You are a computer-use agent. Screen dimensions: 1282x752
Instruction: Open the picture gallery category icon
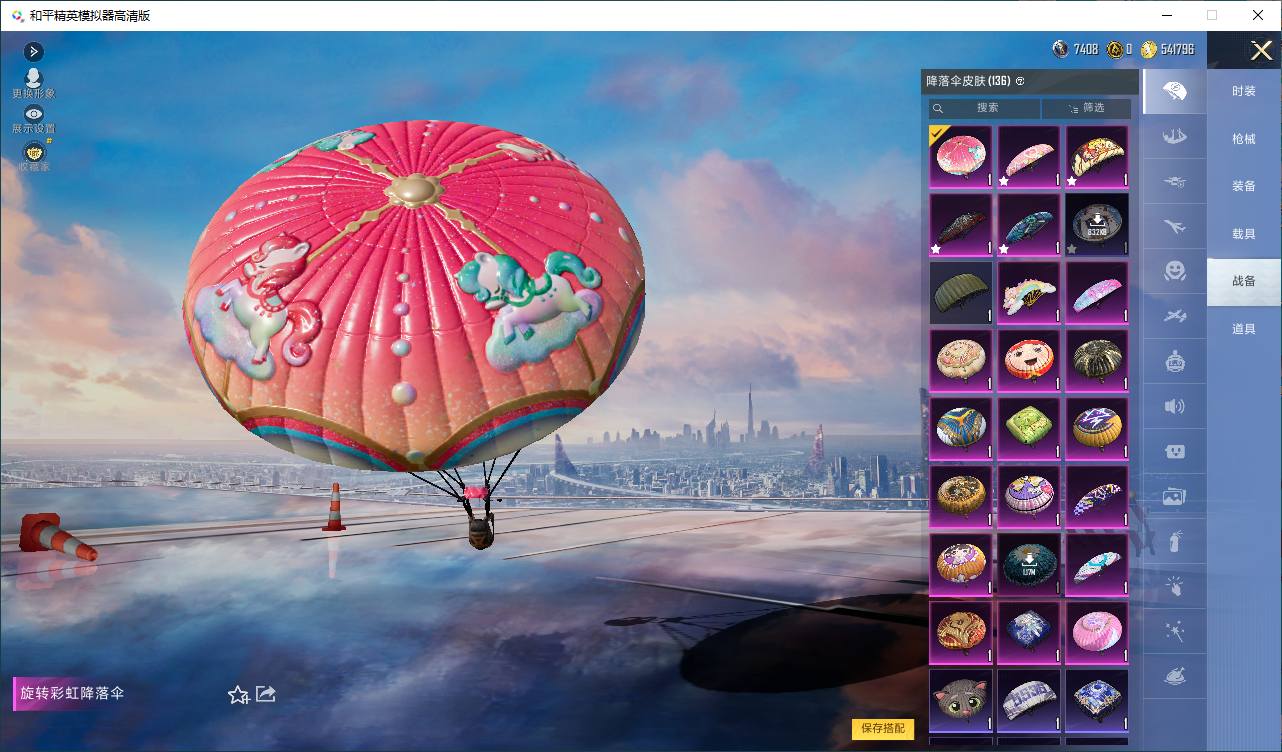click(x=1175, y=496)
